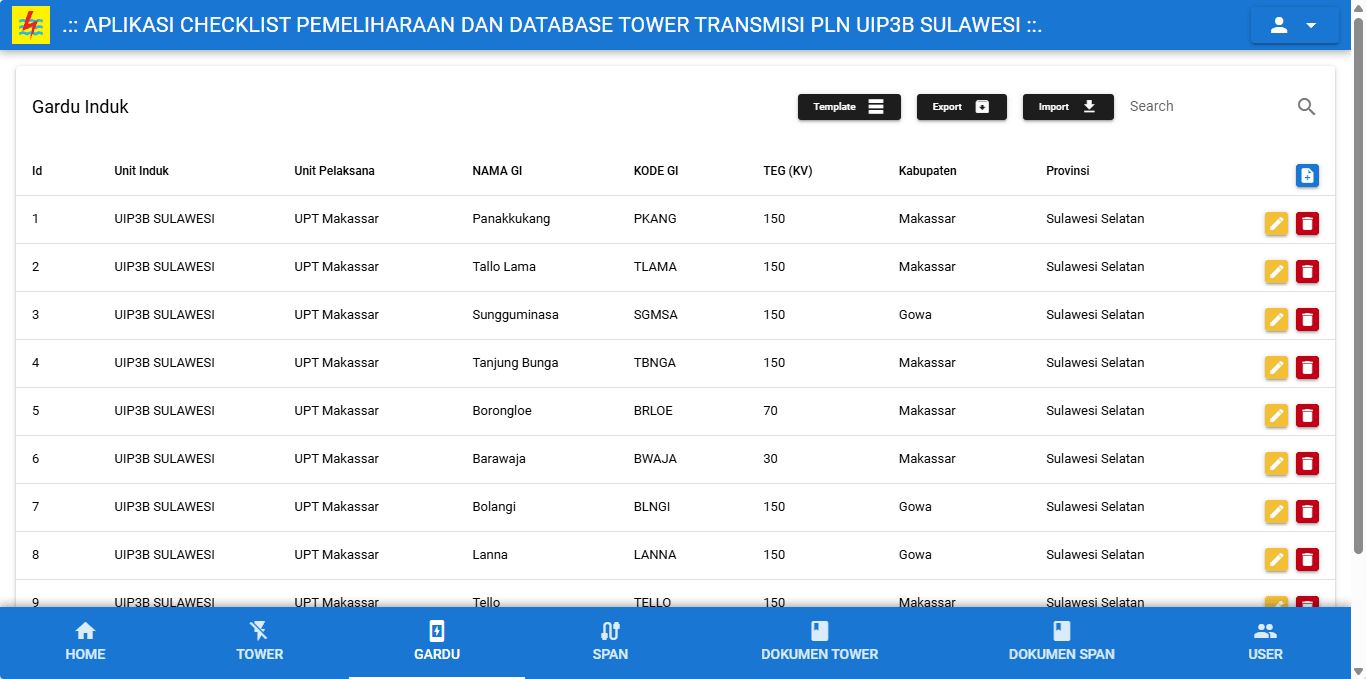
Task: Focus the Search input field
Action: pyautogui.click(x=1207, y=106)
